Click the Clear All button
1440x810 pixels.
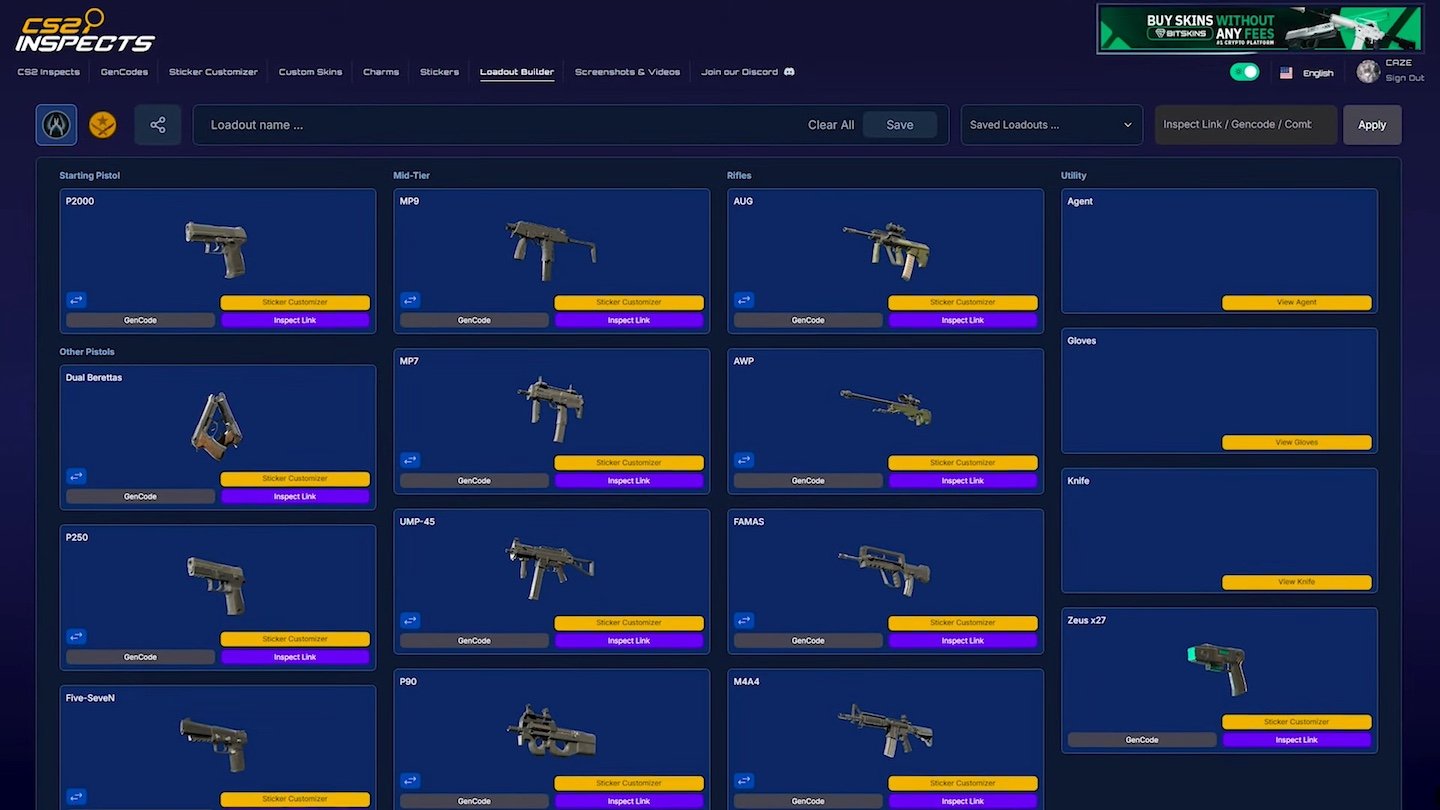[x=831, y=125]
